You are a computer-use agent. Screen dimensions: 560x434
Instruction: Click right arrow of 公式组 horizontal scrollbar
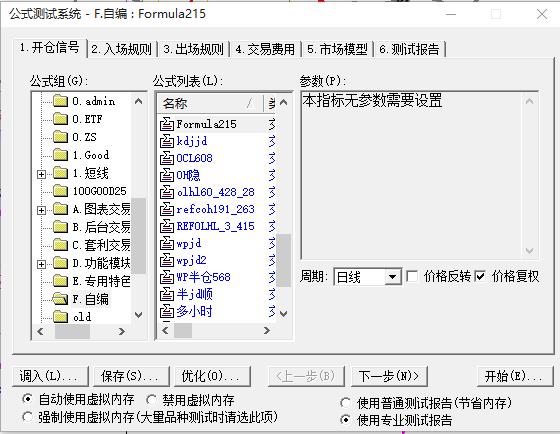point(122,331)
